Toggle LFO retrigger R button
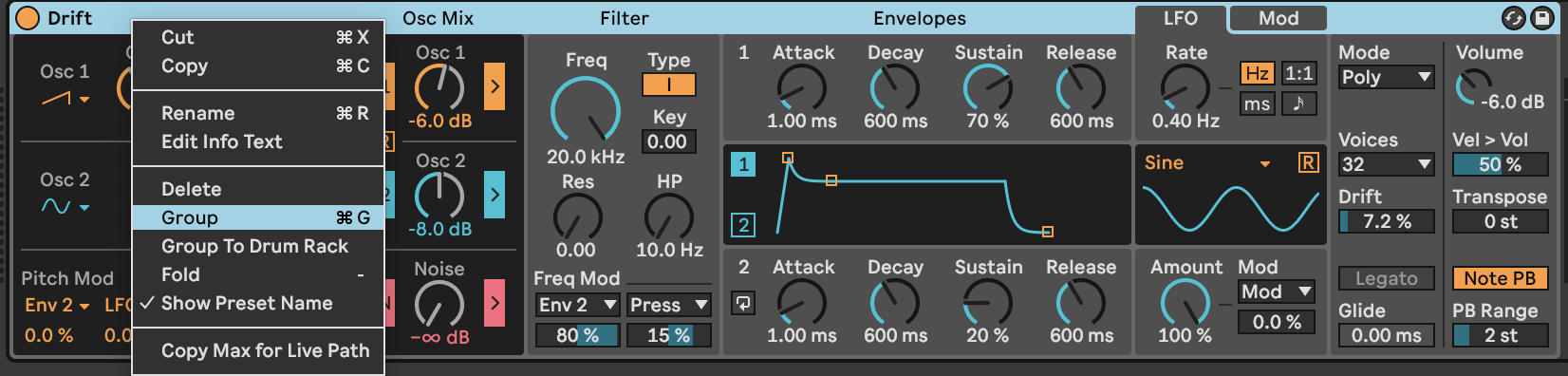This screenshot has height=376, width=1568. (x=1308, y=162)
